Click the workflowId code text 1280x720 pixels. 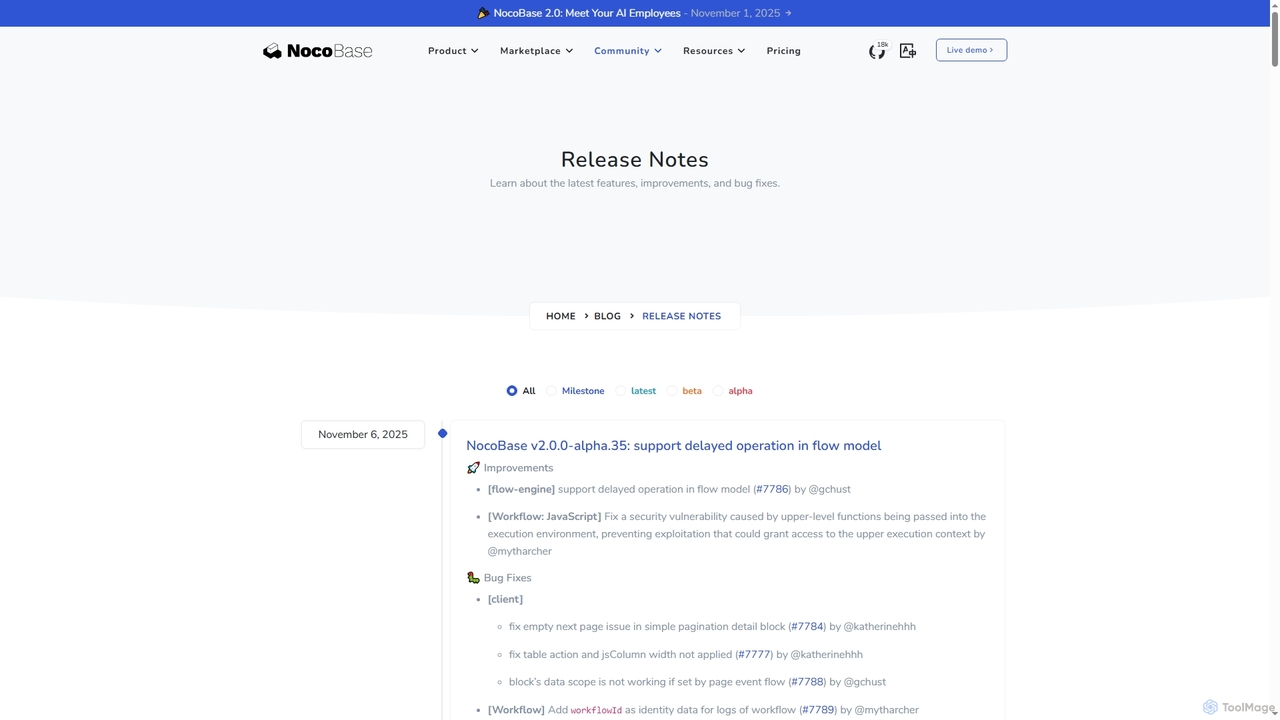click(x=596, y=711)
